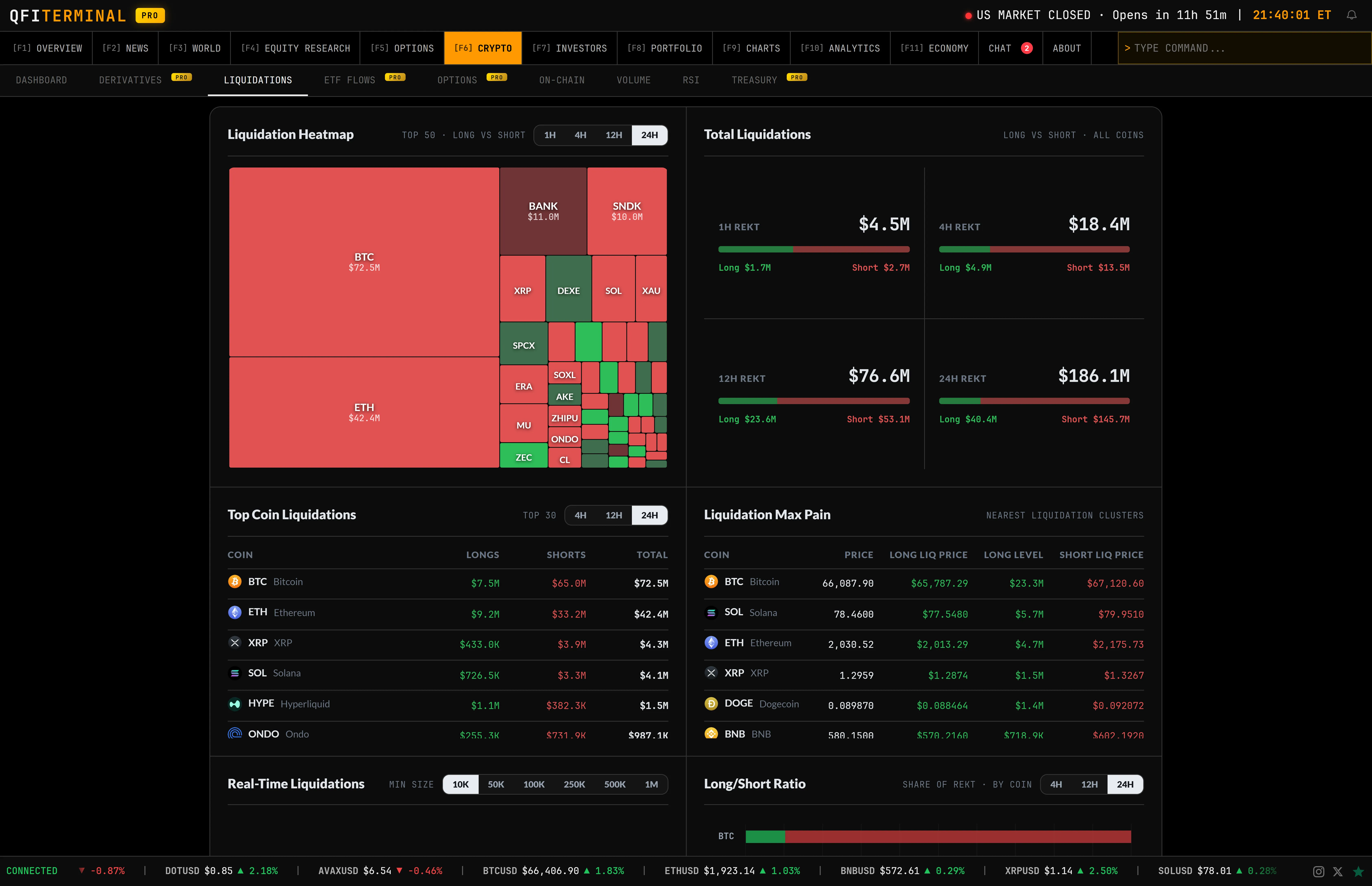The width and height of the screenshot is (1372, 886).
Task: Set real-time min size to 1M
Action: pos(651,785)
